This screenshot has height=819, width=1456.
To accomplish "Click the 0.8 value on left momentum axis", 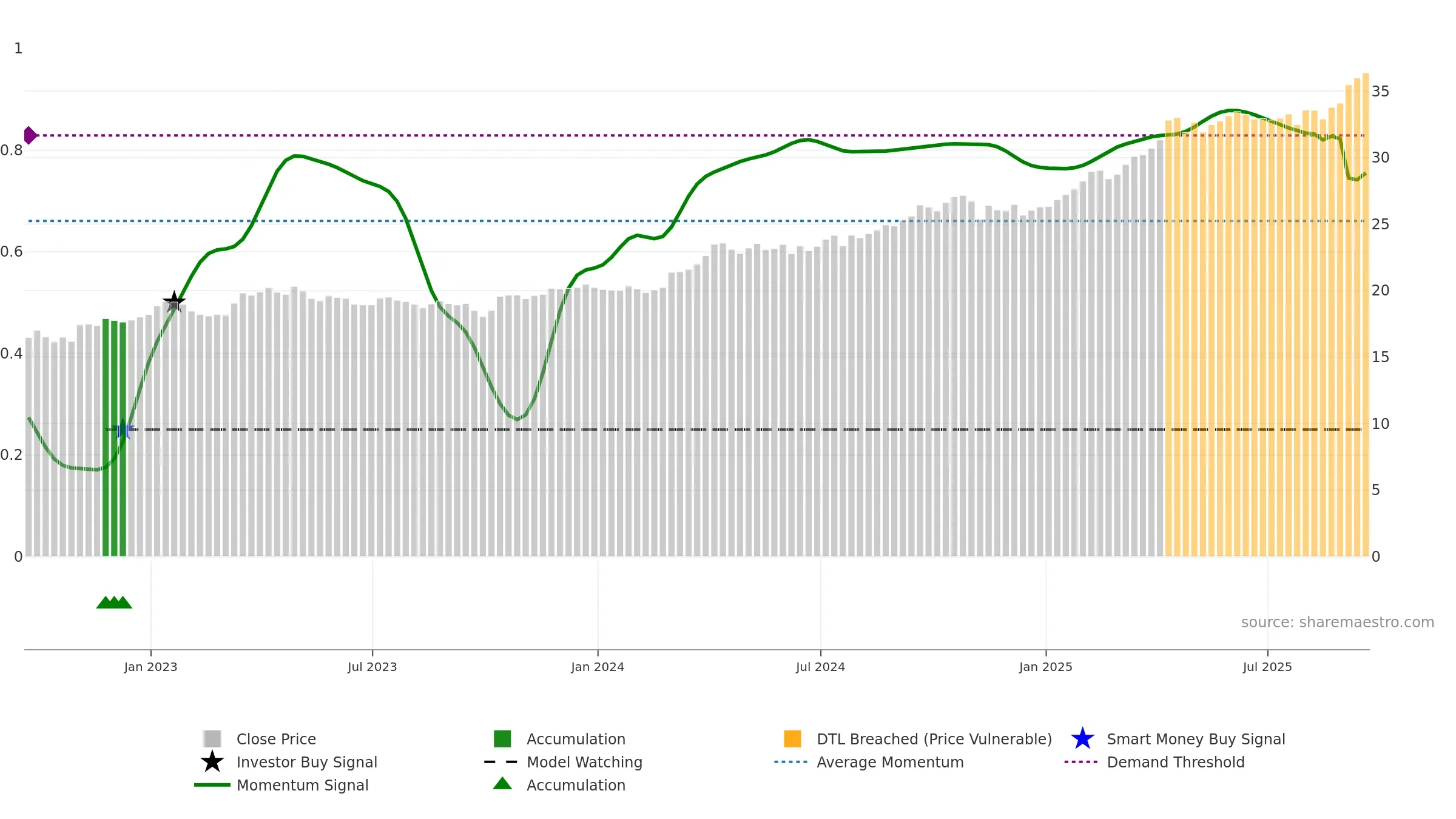I will [12, 150].
